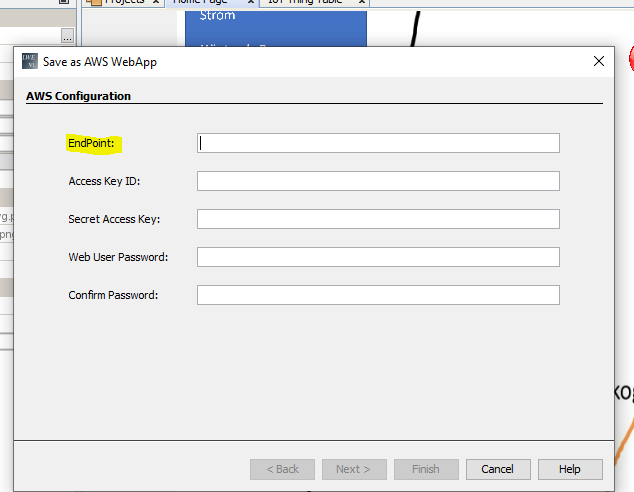Close the Projects tab
The image size is (634, 492).
[x=156, y=2]
